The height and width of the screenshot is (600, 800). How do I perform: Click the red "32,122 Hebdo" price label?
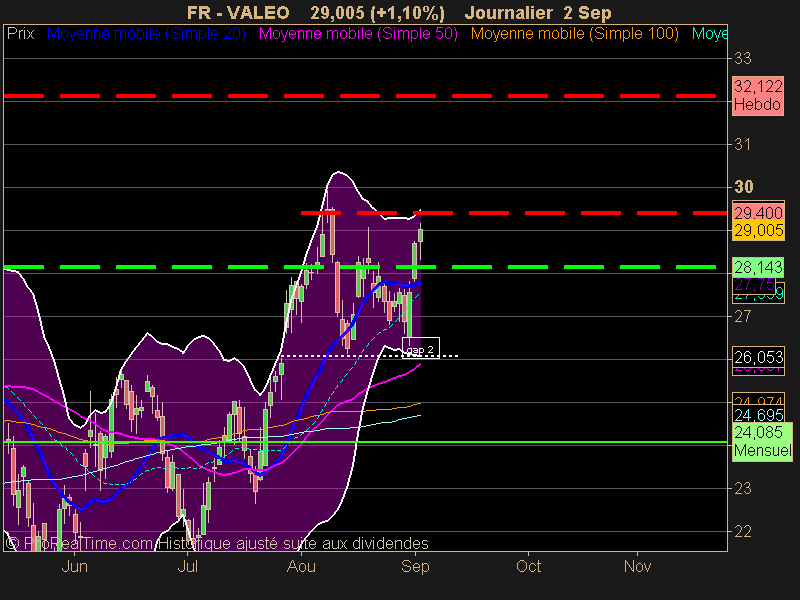[x=758, y=95]
